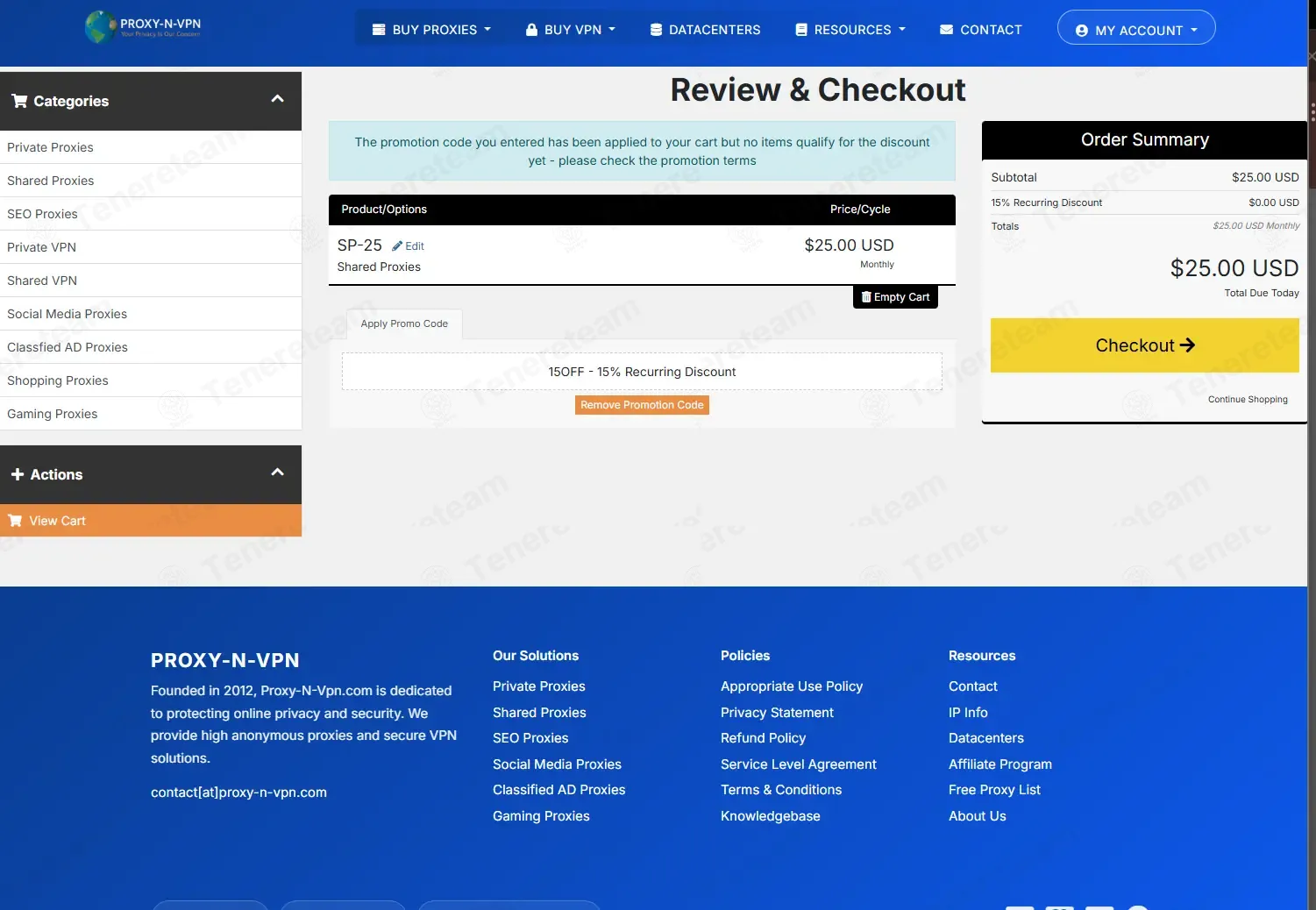
Task: Click the plus icon beside Actions
Action: click(18, 474)
